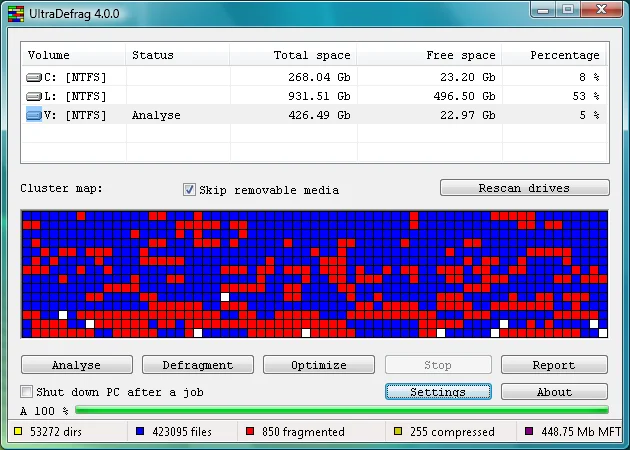Screen dimensions: 630x450
Task: Click the 850 fragmented status text
Action: (303, 432)
